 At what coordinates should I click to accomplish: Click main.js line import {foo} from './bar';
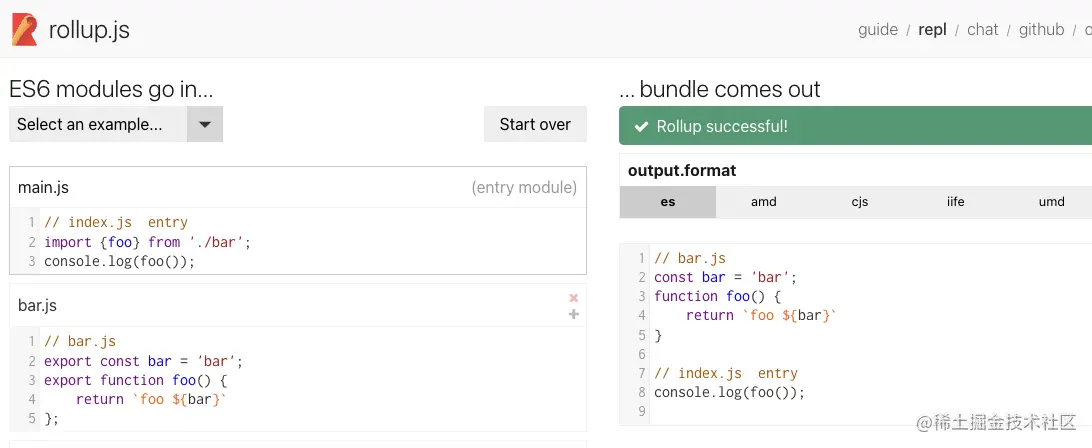point(147,242)
